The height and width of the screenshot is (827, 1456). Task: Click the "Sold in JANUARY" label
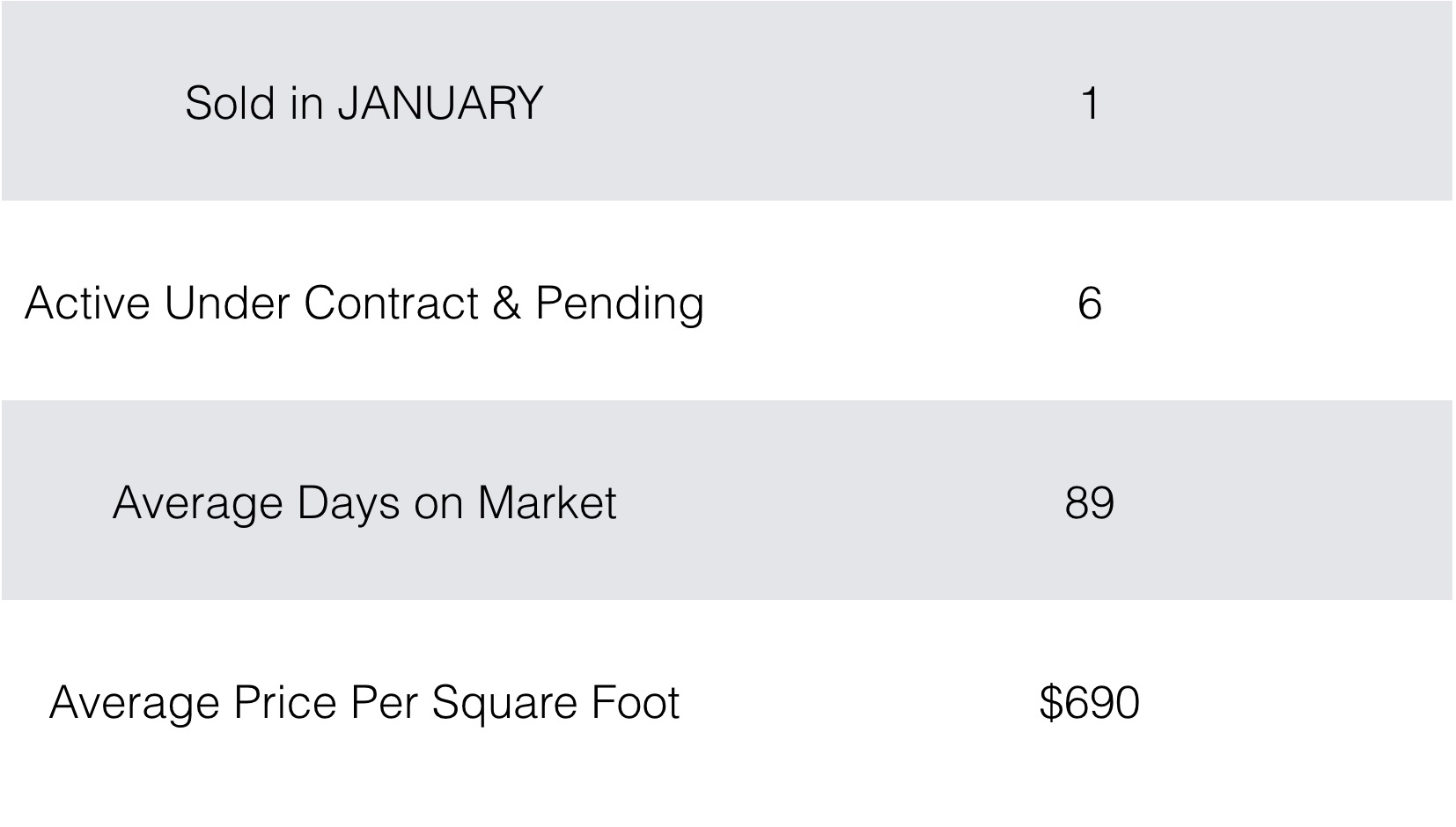[x=364, y=103]
